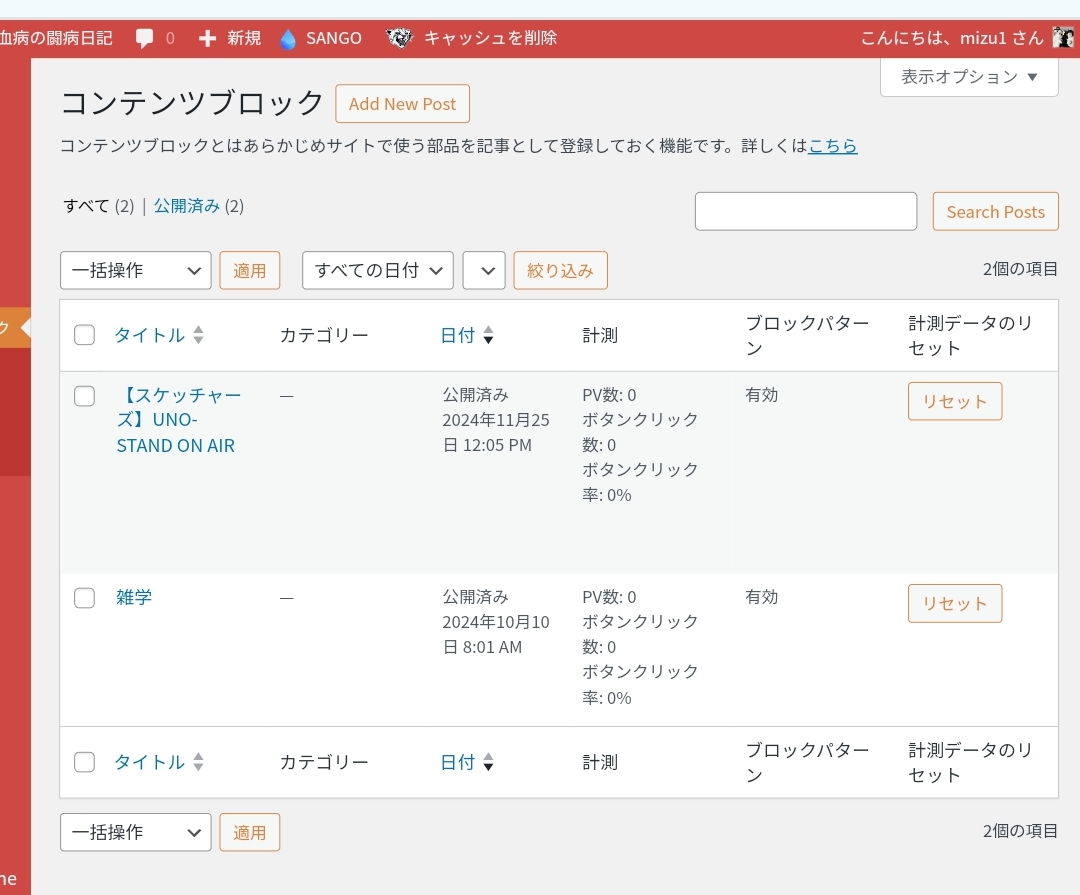Image resolution: width=1080 pixels, height=895 pixels.
Task: Click the top 2個の項目 item count
Action: pyautogui.click(x=1020, y=269)
